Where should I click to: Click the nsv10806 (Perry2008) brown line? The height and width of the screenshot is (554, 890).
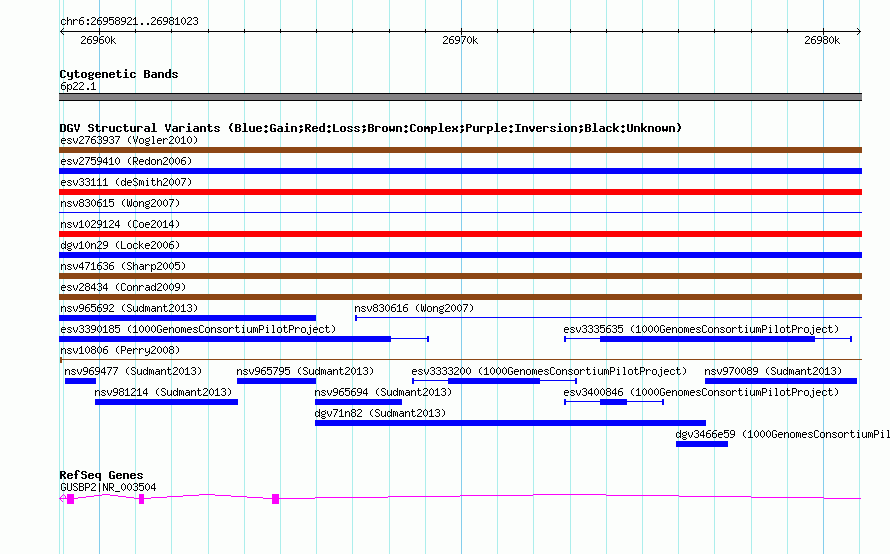tap(460, 359)
